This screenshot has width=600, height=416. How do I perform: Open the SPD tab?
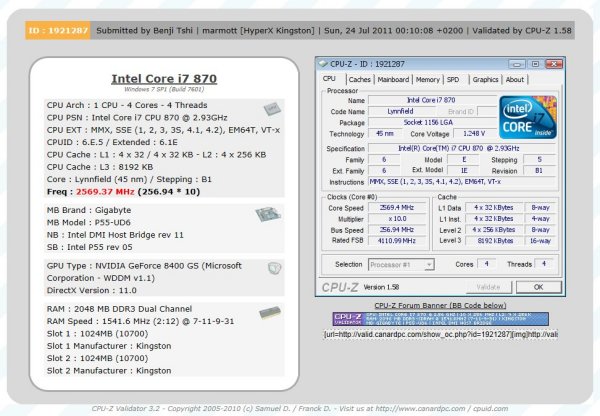pyautogui.click(x=453, y=80)
